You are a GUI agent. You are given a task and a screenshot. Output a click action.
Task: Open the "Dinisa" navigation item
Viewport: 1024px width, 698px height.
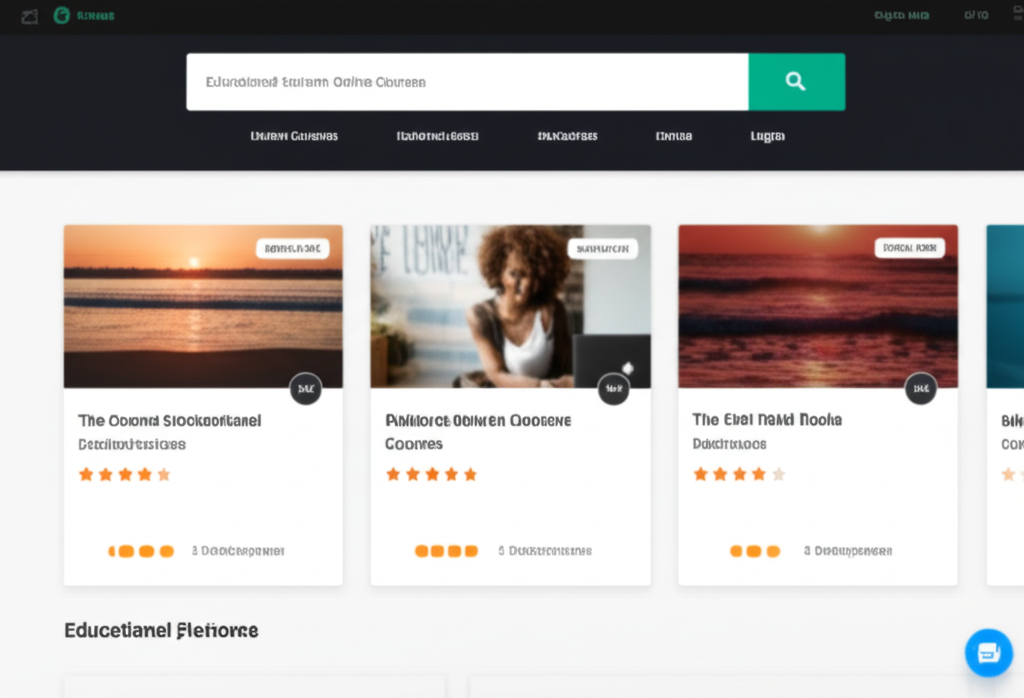tap(673, 136)
